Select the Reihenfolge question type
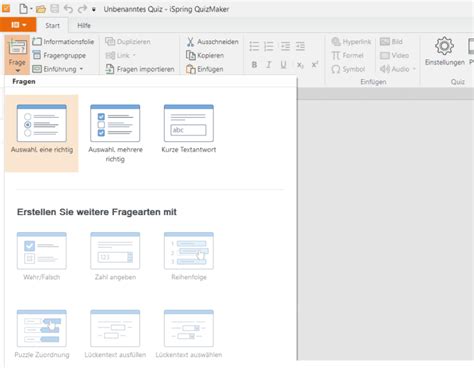The width and height of the screenshot is (474, 368). (x=189, y=256)
